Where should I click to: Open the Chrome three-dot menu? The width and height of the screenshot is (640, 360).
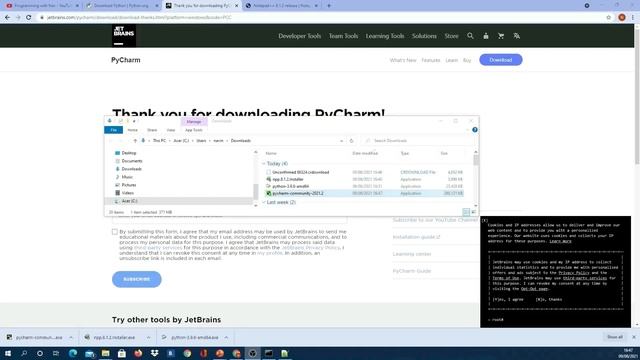(633, 18)
